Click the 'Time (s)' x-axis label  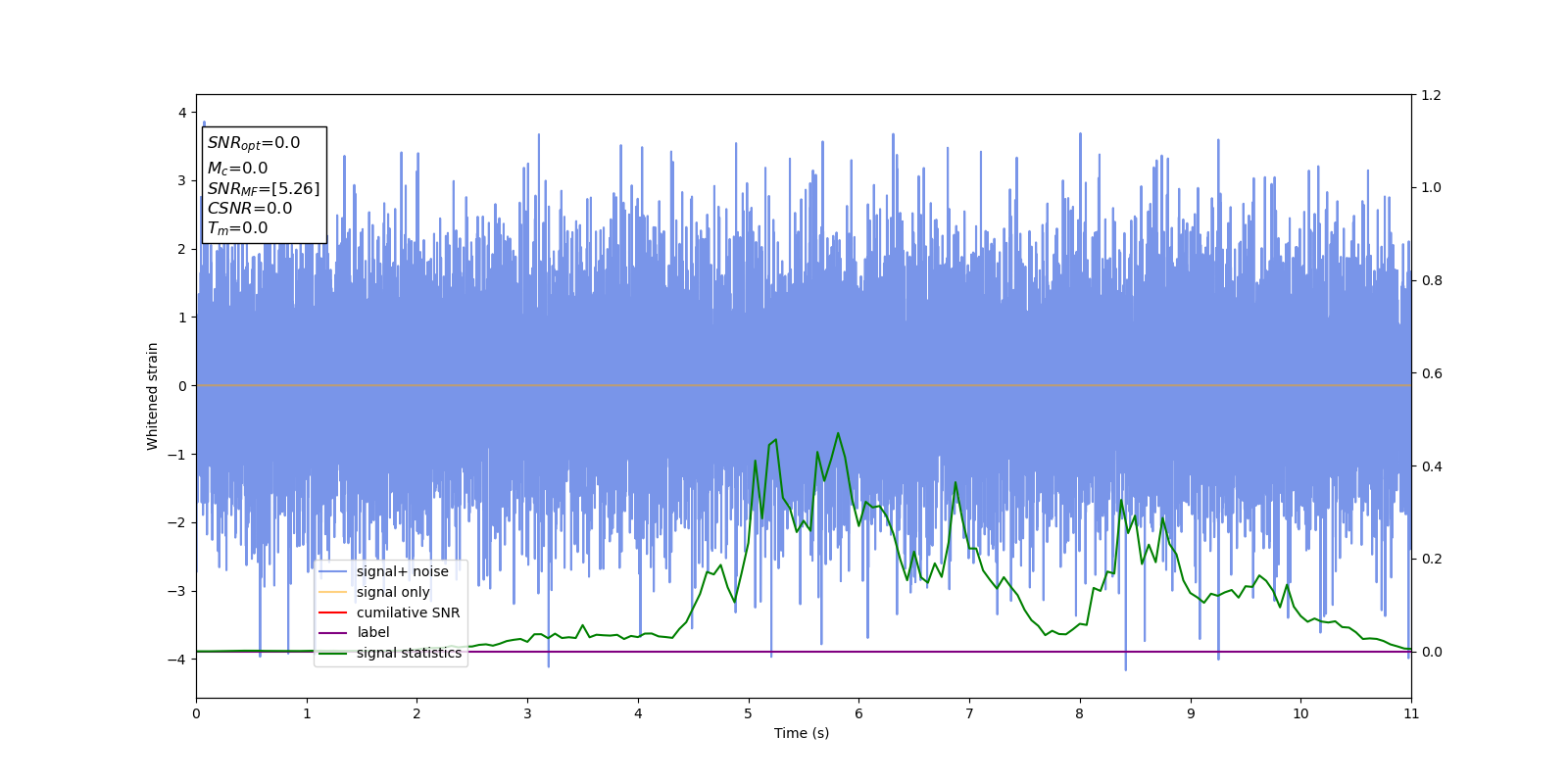pyautogui.click(x=802, y=733)
